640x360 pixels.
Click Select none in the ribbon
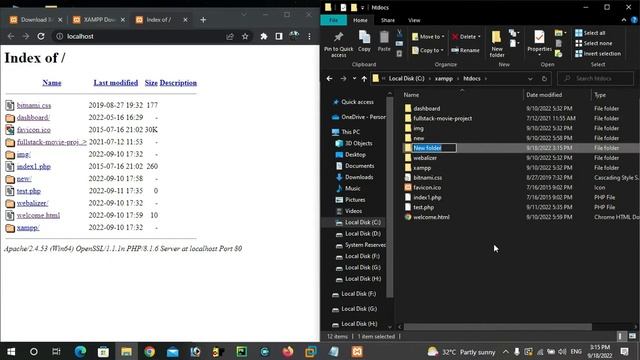(x=593, y=43)
